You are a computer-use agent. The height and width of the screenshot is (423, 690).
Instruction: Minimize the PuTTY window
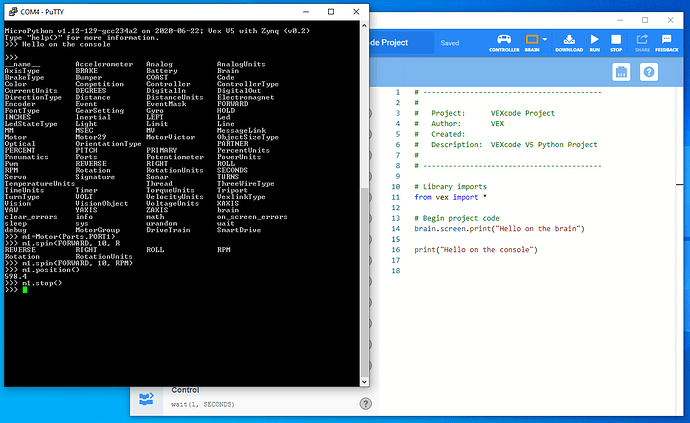[306, 11]
